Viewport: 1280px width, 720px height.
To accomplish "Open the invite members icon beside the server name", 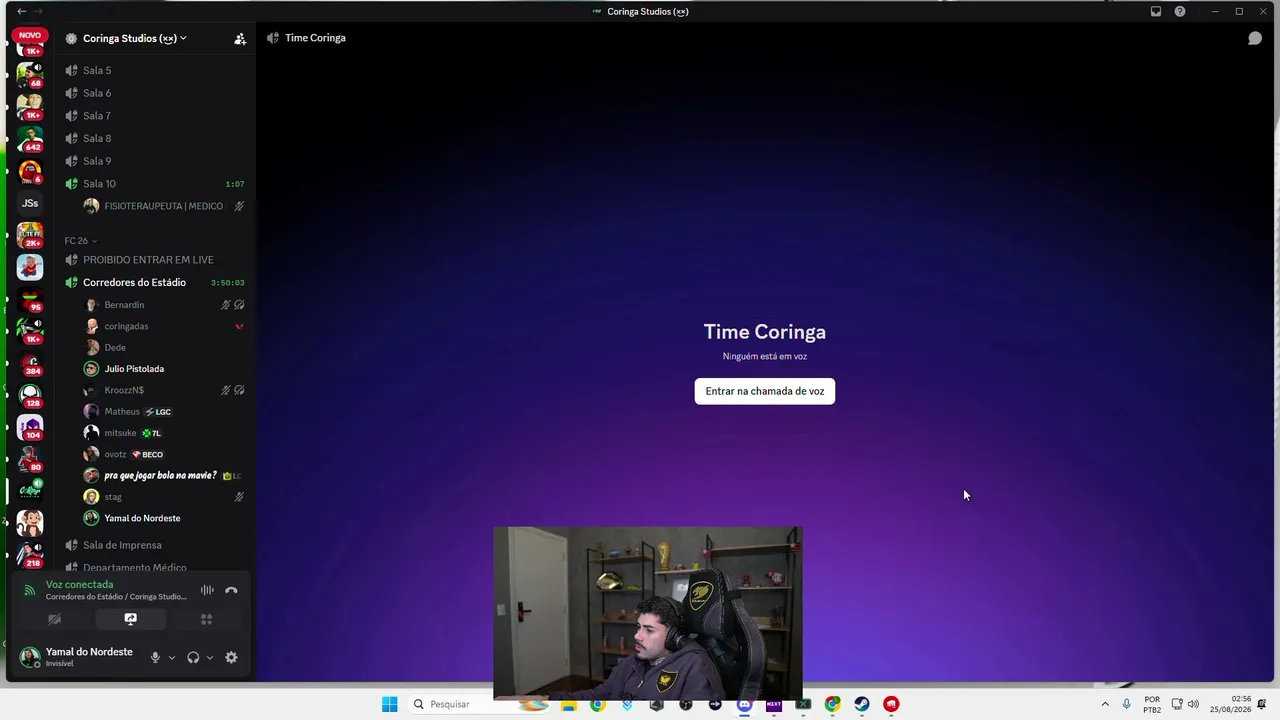I will tap(240, 39).
